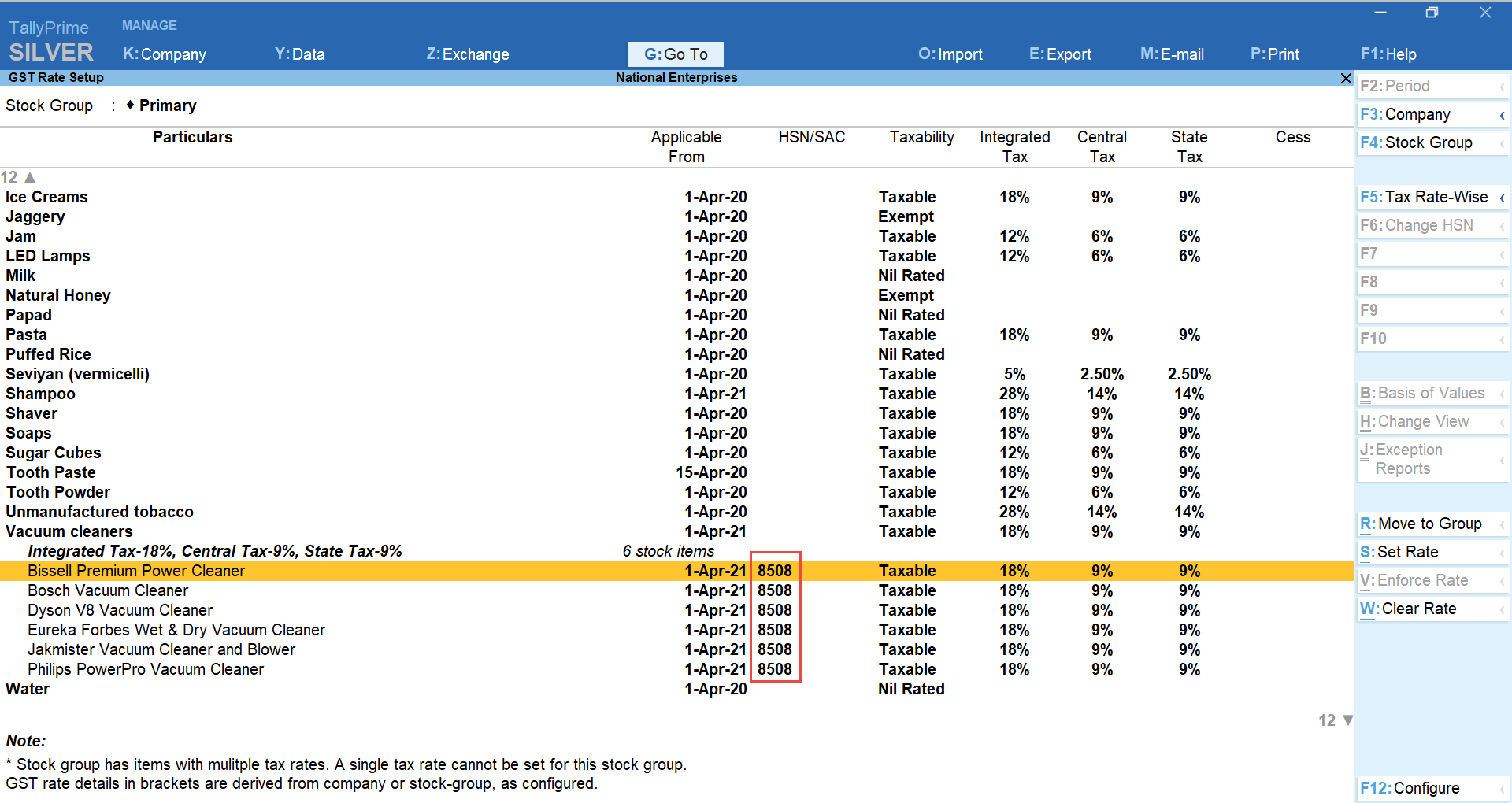Screen dimensions: 1512x803
Task: Open F1: Help
Action: coord(1388,54)
